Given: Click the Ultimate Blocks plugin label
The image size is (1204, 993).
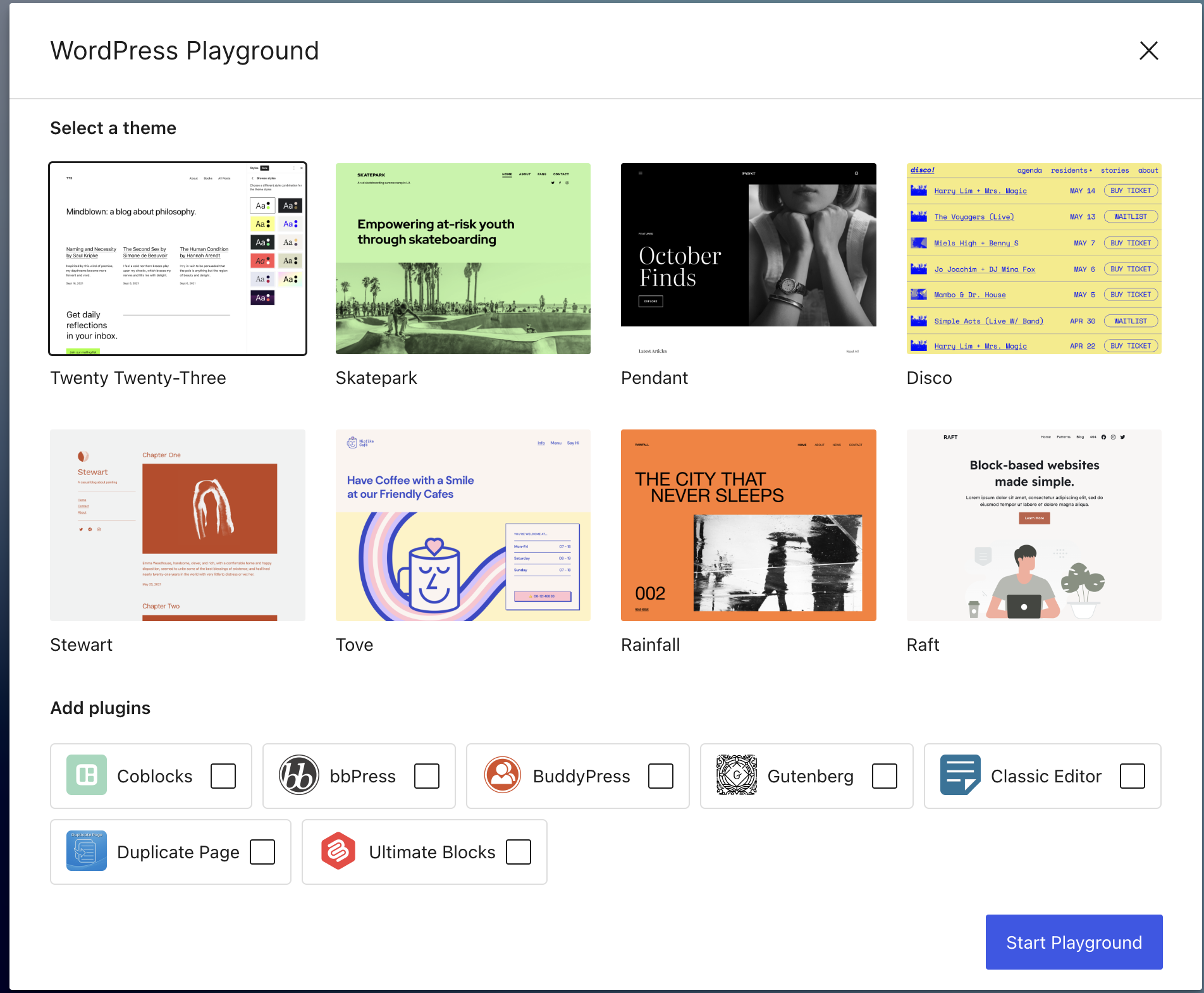Looking at the screenshot, I should pyautogui.click(x=433, y=852).
